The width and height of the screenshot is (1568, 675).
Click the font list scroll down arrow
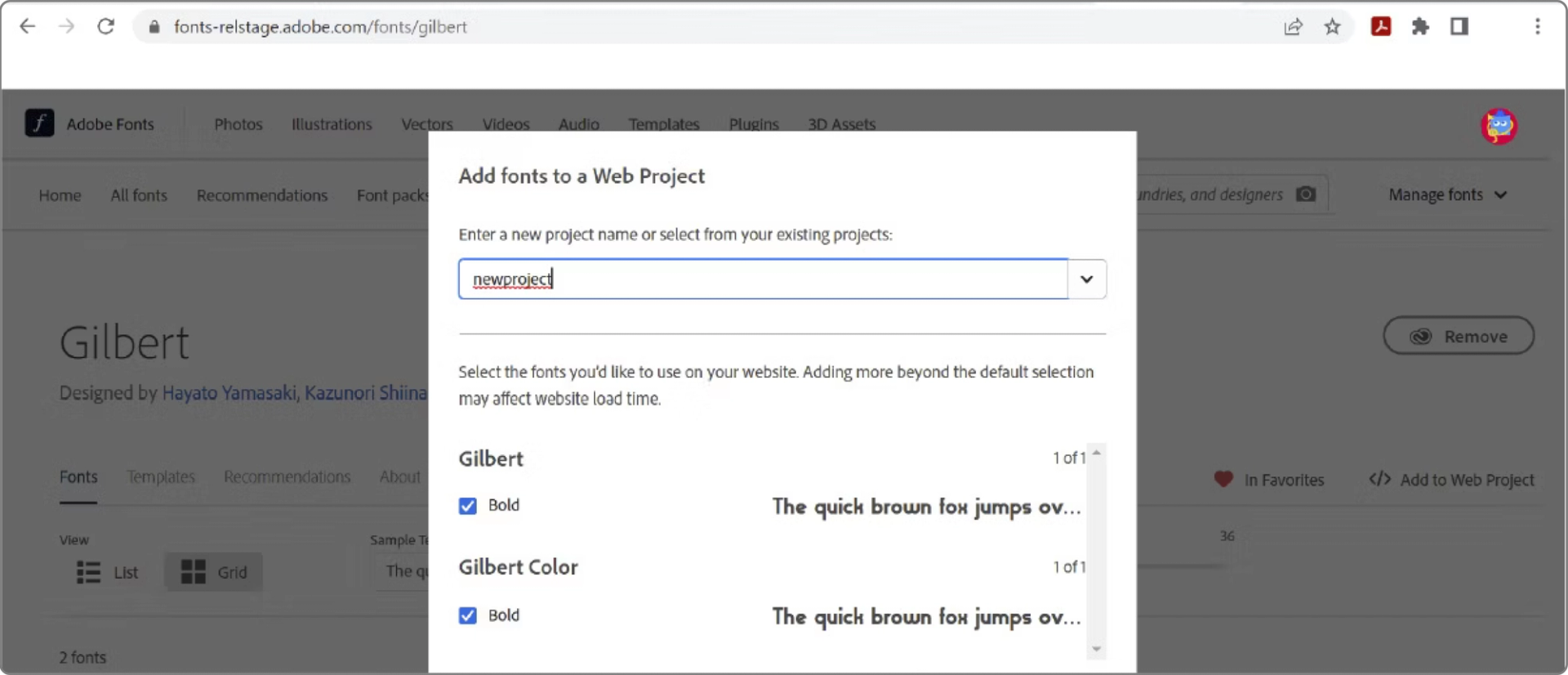[x=1097, y=649]
